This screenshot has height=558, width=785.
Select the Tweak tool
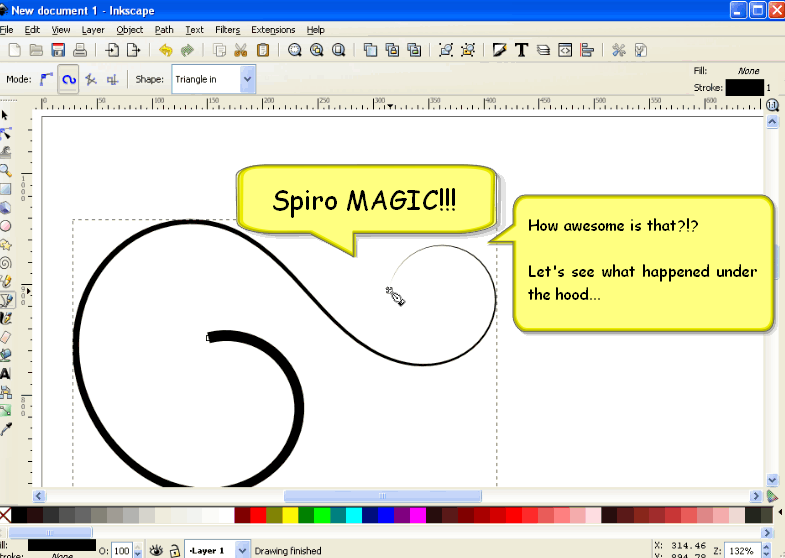click(5, 152)
